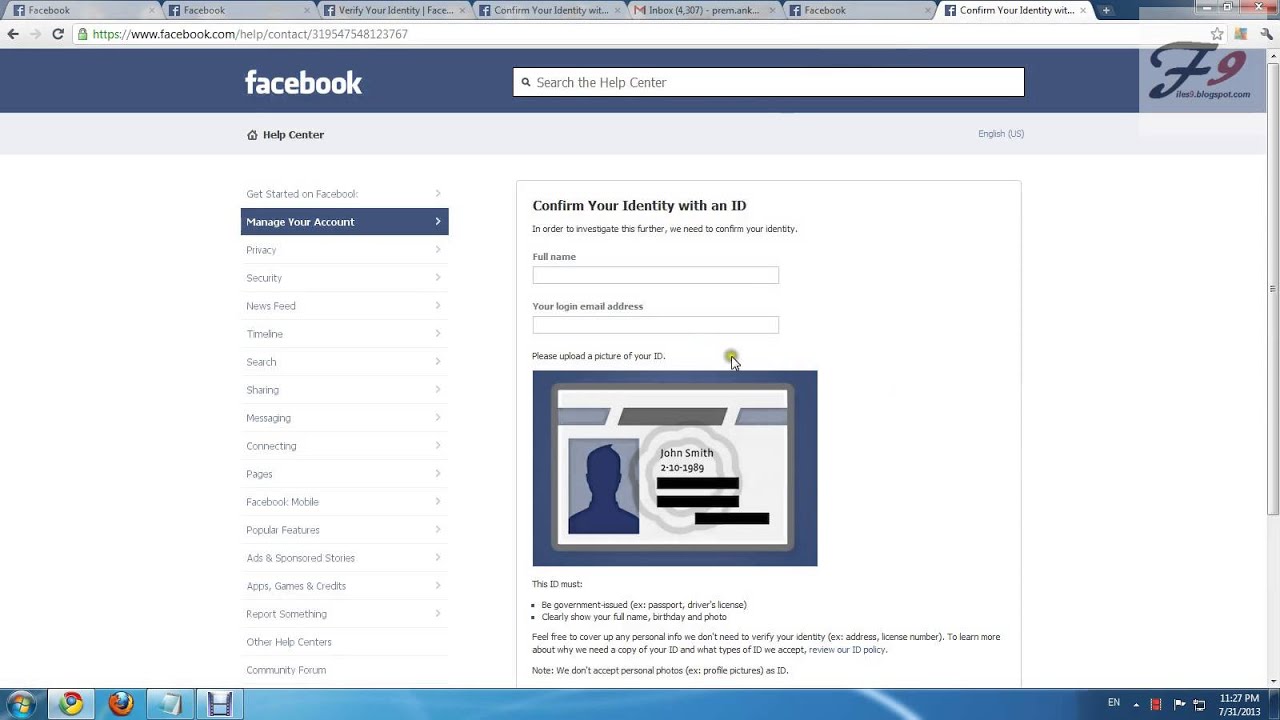This screenshot has width=1280, height=720.
Task: Open the Facebook Mobile help topic
Action: coord(344,502)
